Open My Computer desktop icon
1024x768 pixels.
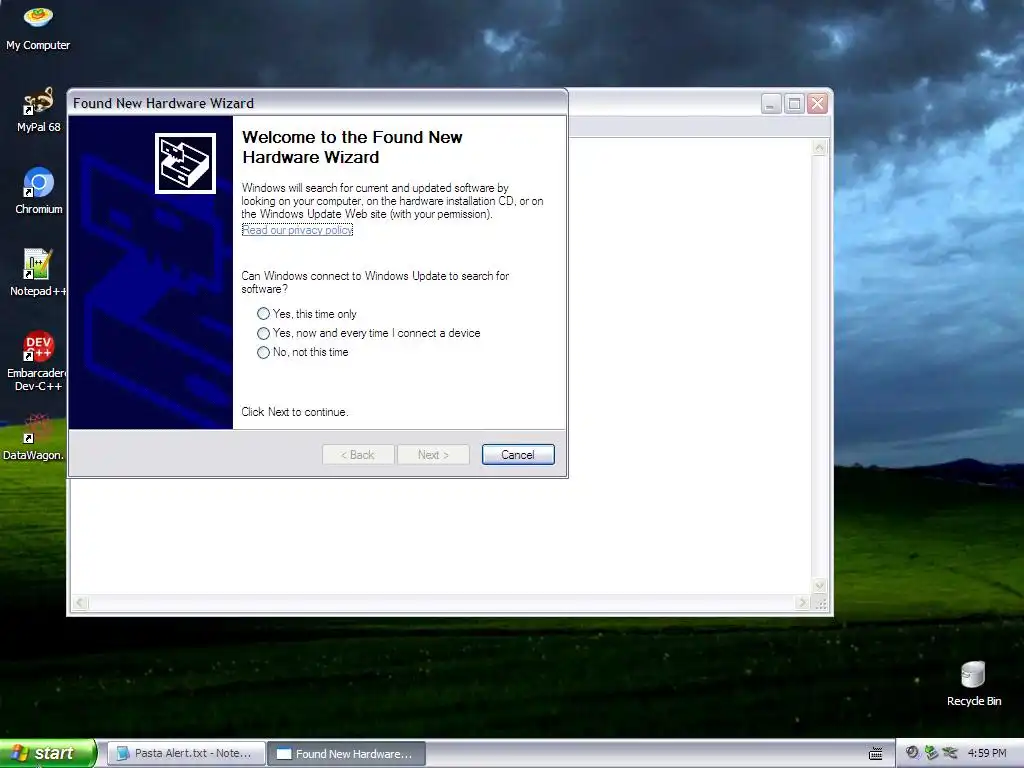(x=38, y=27)
